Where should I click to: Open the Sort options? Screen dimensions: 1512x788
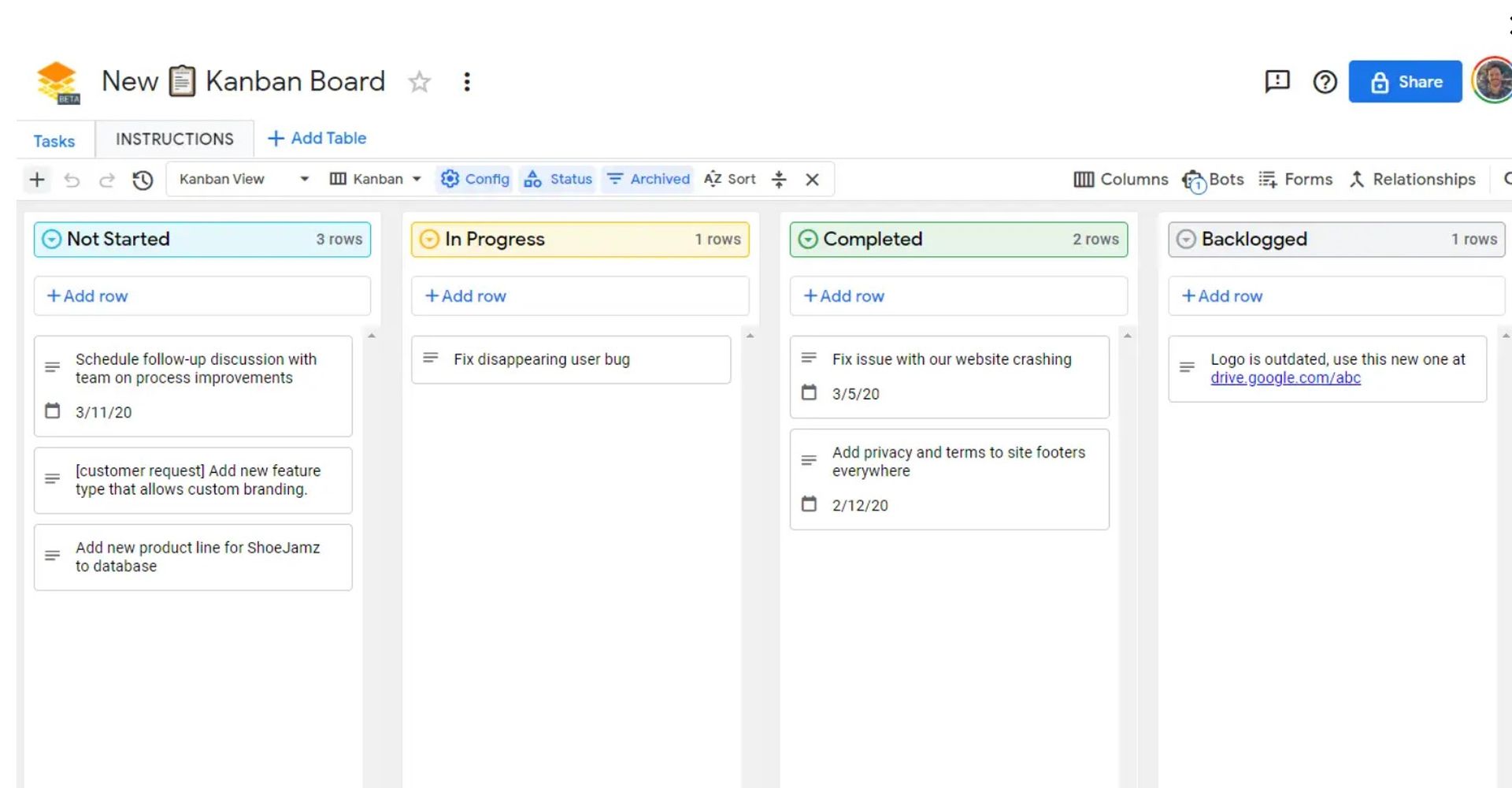[729, 179]
